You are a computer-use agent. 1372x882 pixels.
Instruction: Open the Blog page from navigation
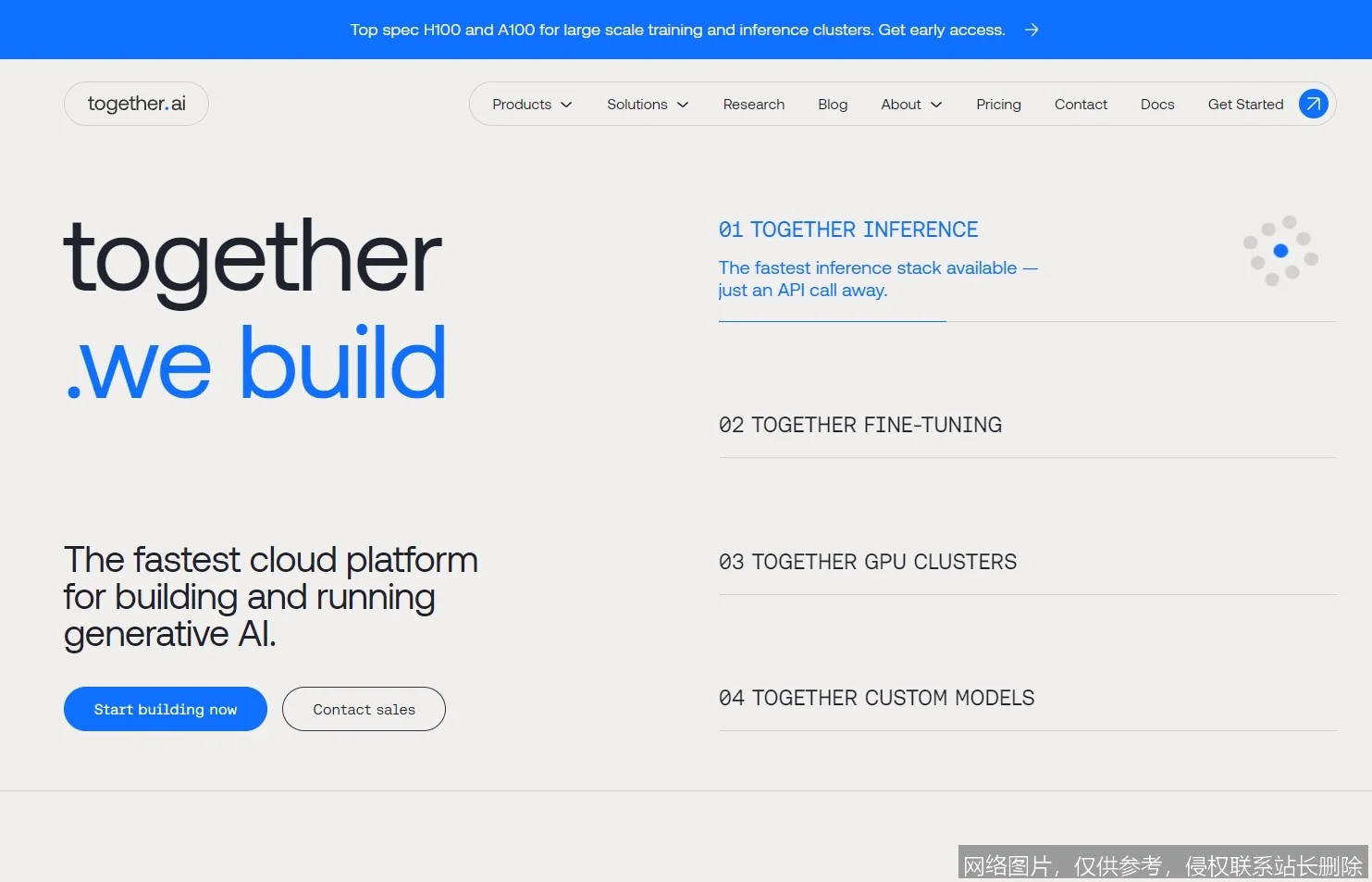pyautogui.click(x=832, y=104)
